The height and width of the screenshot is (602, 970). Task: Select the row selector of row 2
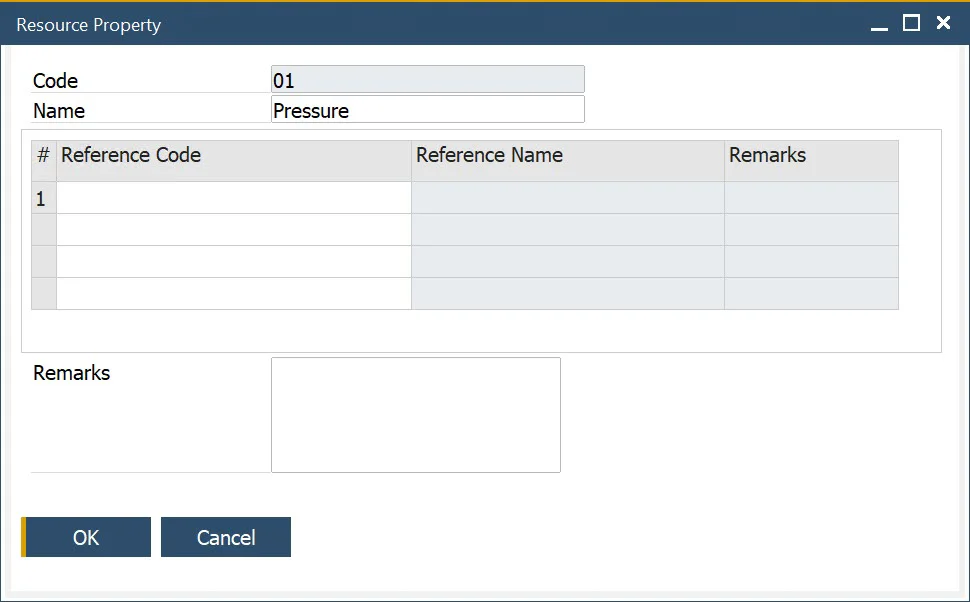(41, 230)
